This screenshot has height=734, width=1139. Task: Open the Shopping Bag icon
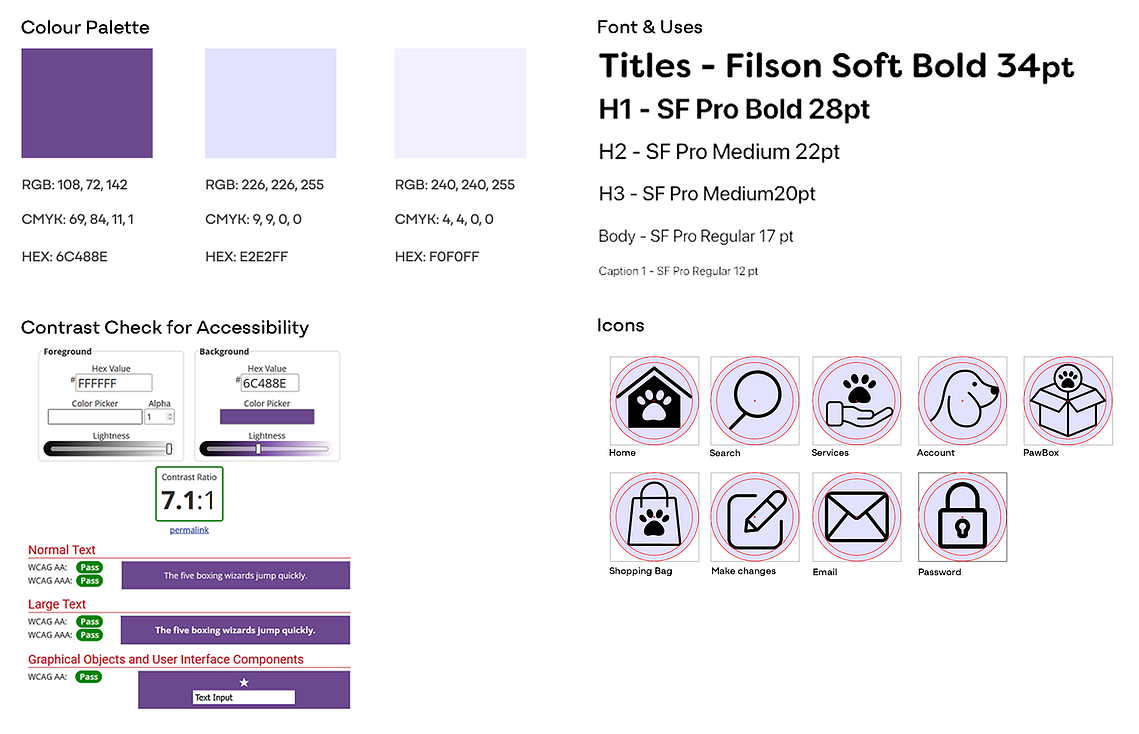(x=654, y=517)
